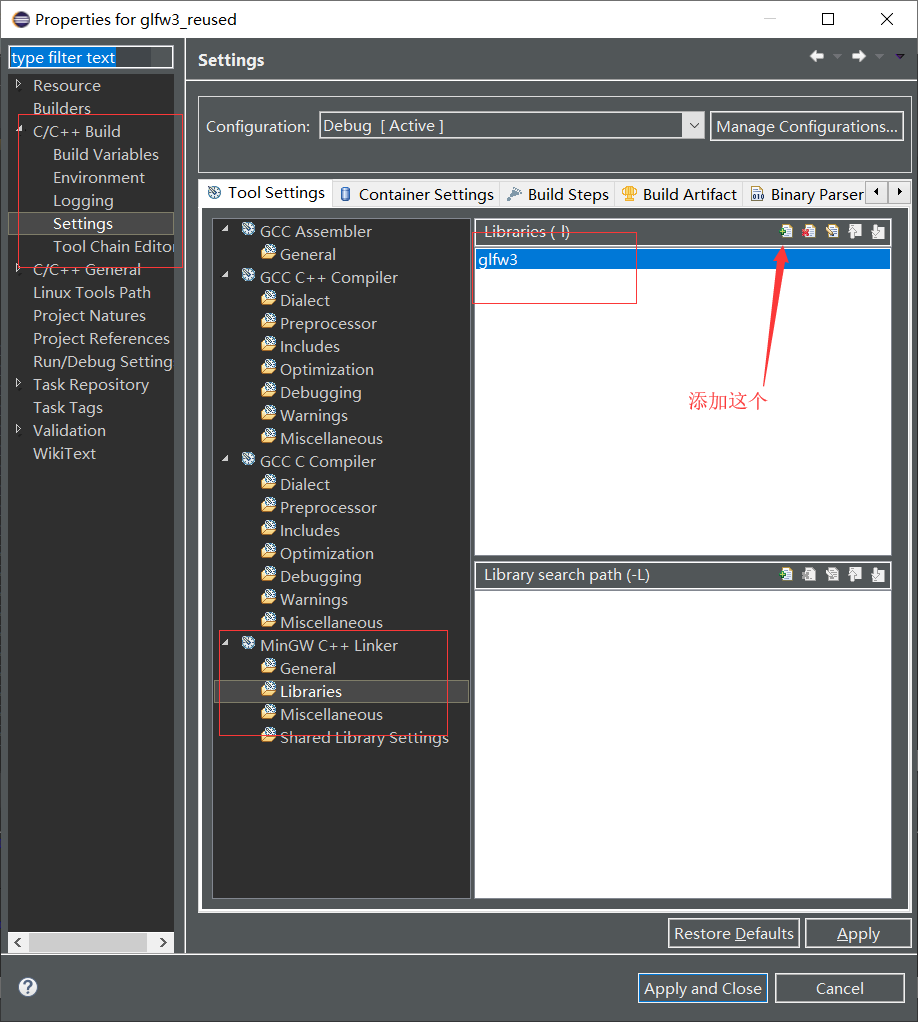Click the type filter text field
This screenshot has height=1022, width=918.
tap(90, 57)
